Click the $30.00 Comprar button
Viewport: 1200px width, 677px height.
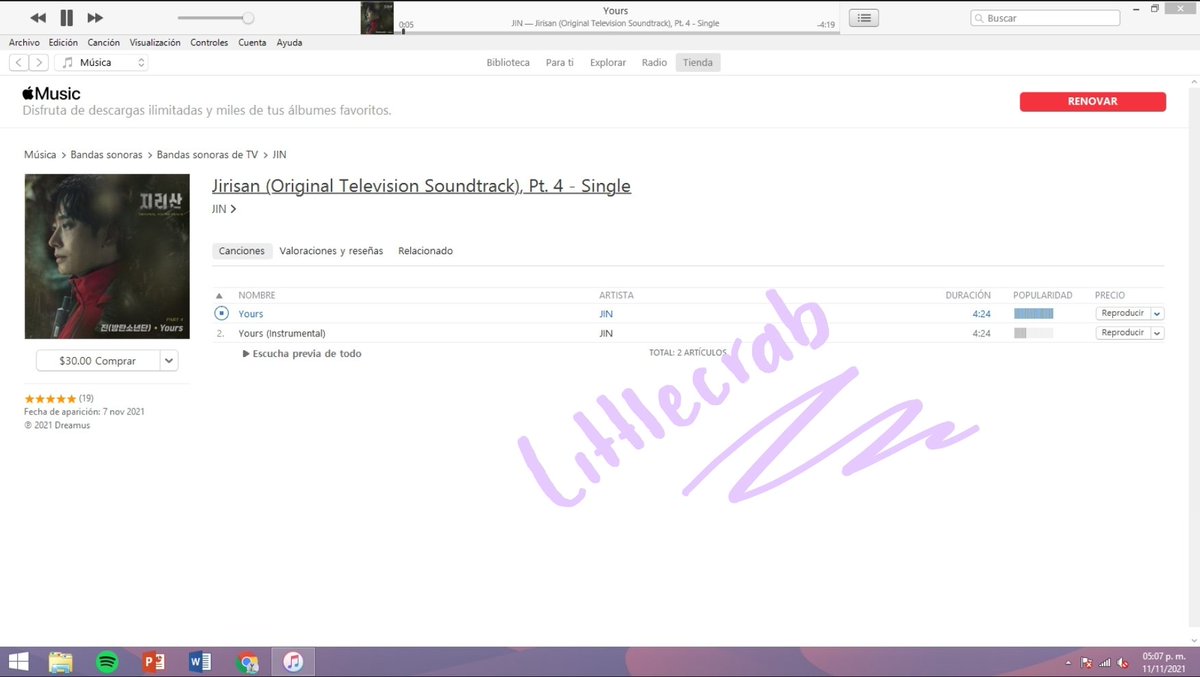click(x=97, y=361)
